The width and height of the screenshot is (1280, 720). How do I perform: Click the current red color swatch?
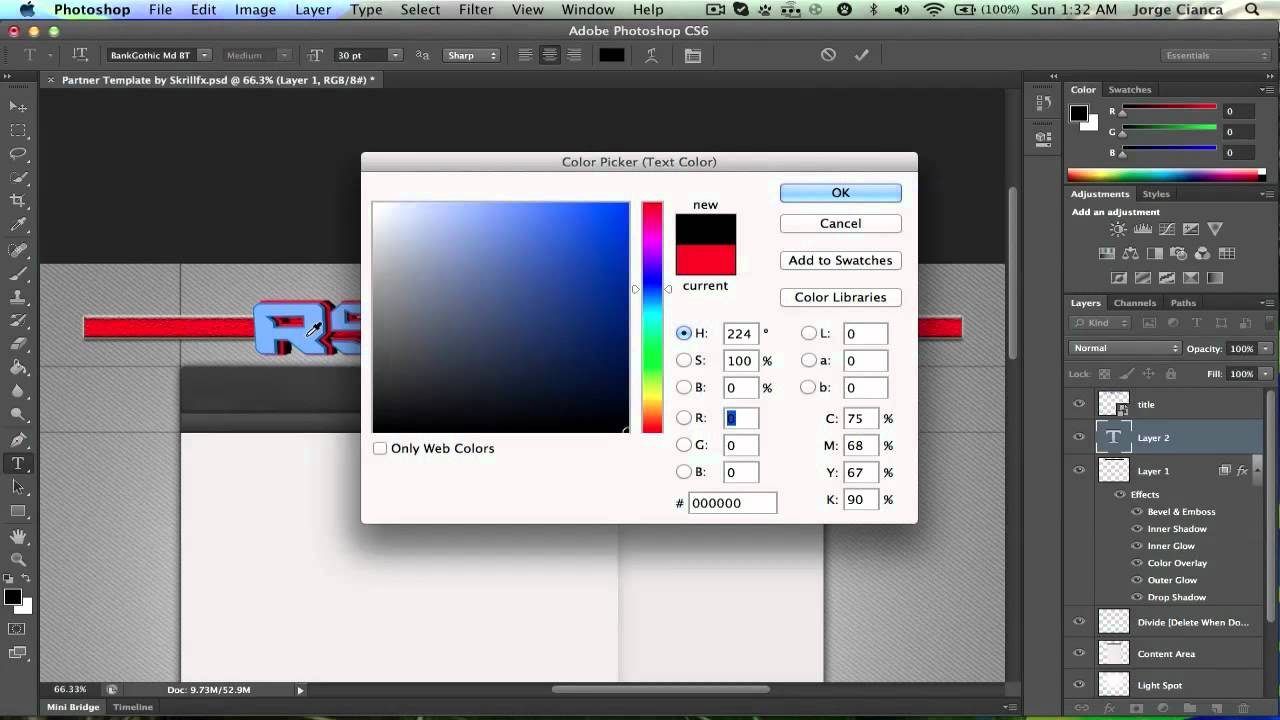pyautogui.click(x=706, y=260)
